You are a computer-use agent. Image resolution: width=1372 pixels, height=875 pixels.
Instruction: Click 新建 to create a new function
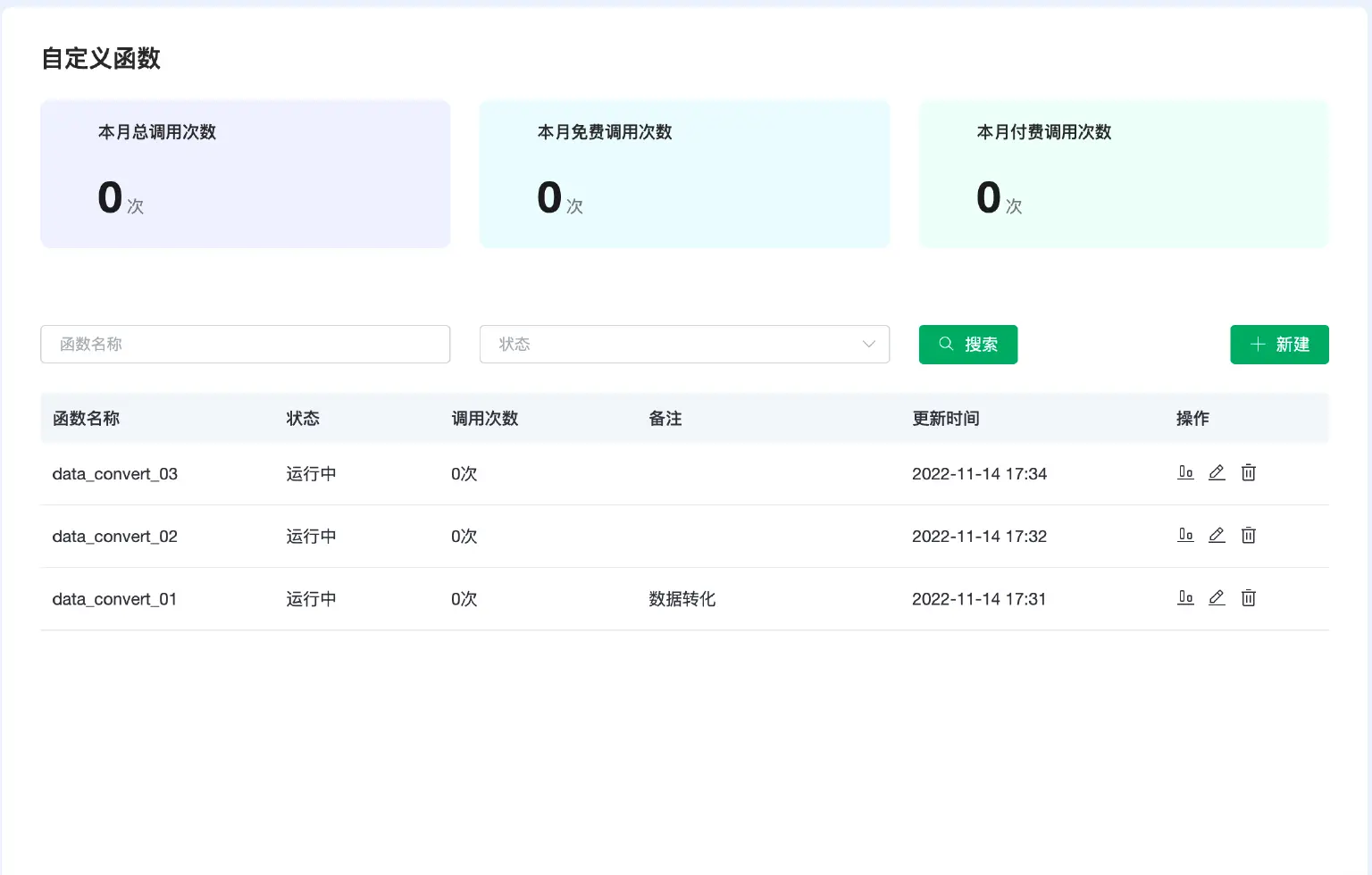(1279, 344)
